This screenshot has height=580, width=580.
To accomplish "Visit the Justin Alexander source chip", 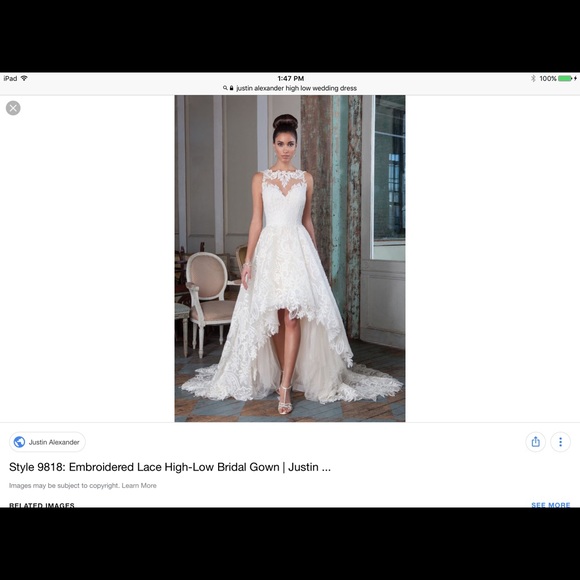I will click(47, 442).
